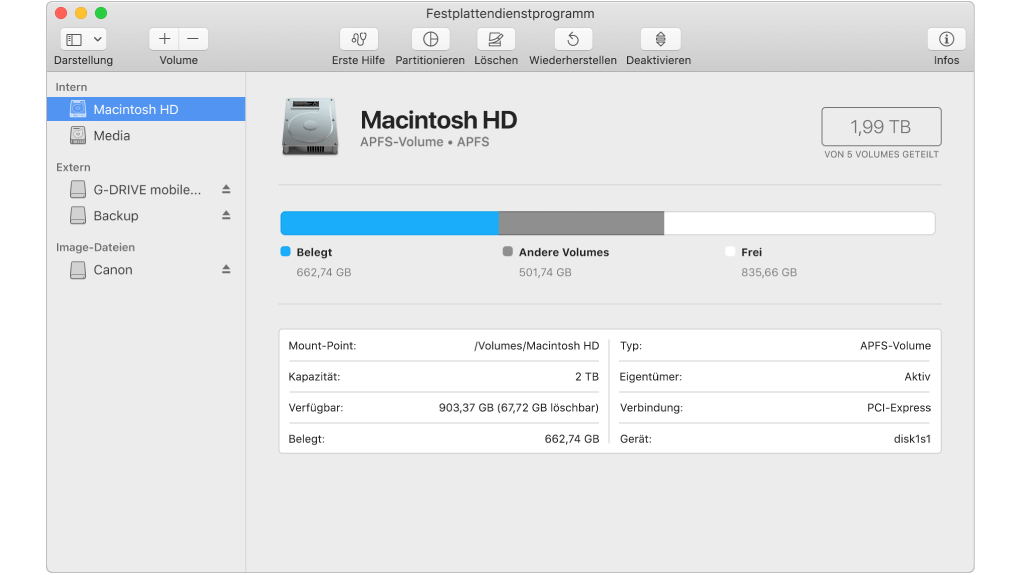Click the Festplattendienstprogramm window title
The width and height of the screenshot is (1024, 575).
tap(510, 13)
